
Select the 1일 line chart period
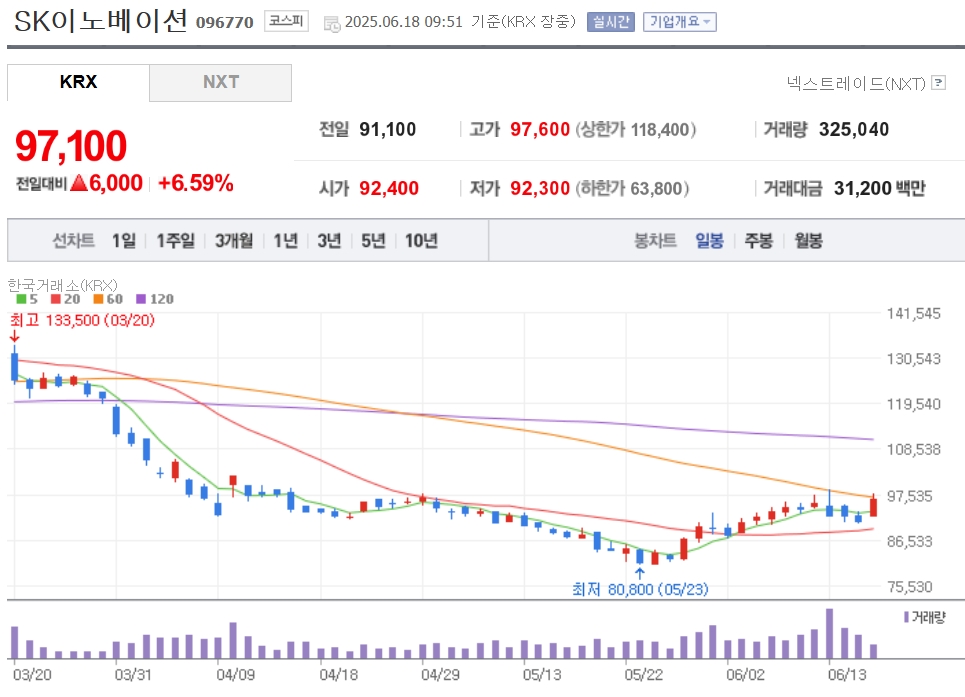point(124,241)
